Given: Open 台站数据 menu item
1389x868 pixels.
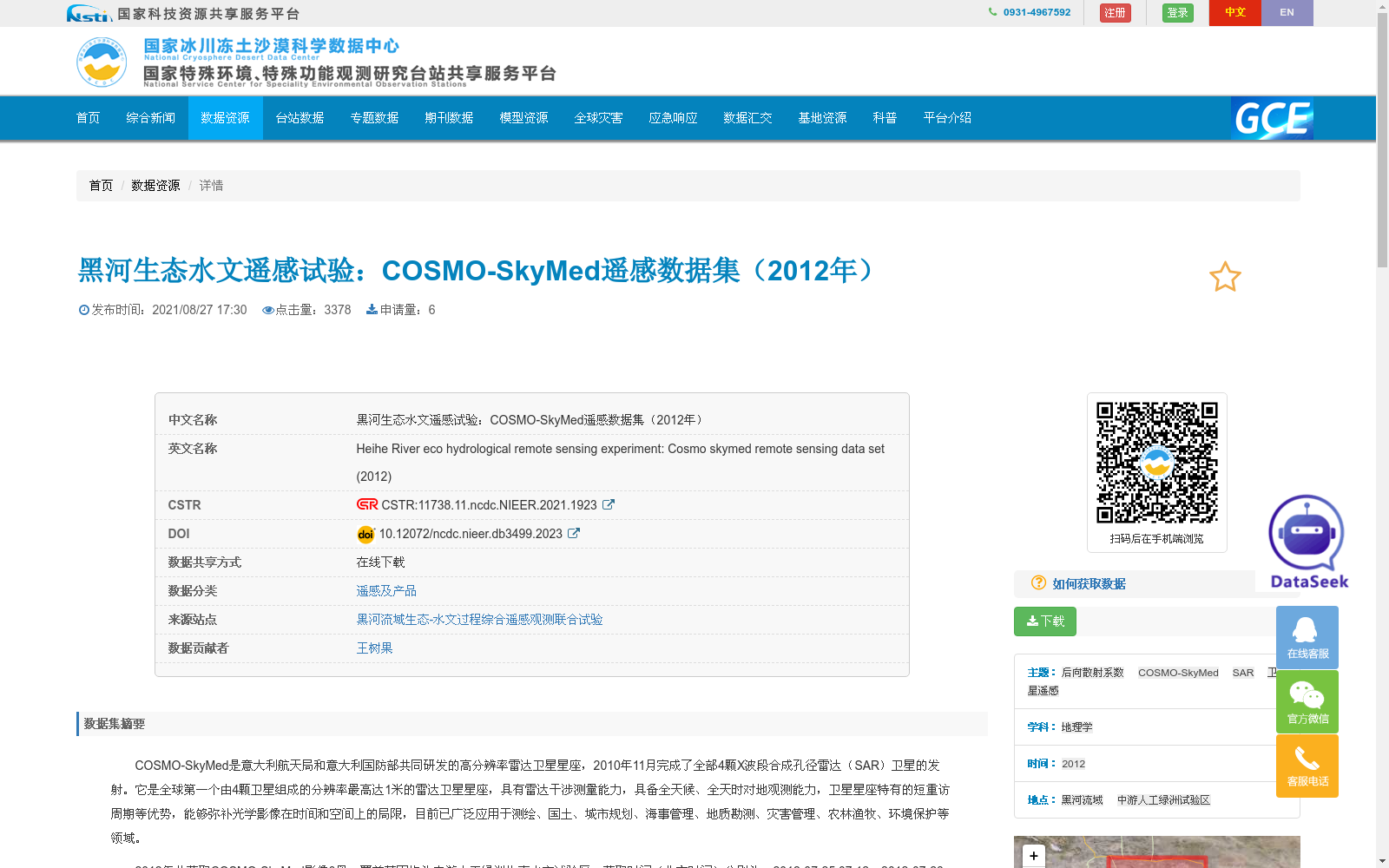Looking at the screenshot, I should [300, 118].
